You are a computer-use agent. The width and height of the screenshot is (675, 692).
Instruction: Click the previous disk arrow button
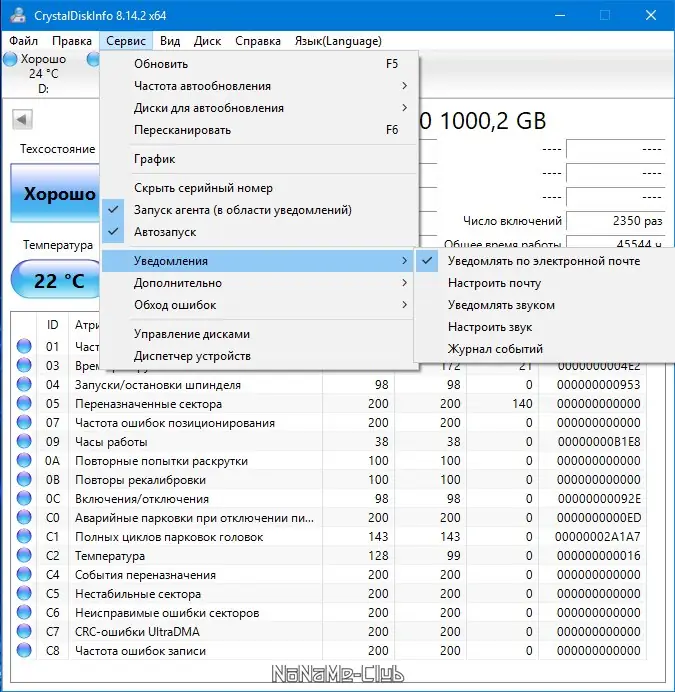click(22, 120)
